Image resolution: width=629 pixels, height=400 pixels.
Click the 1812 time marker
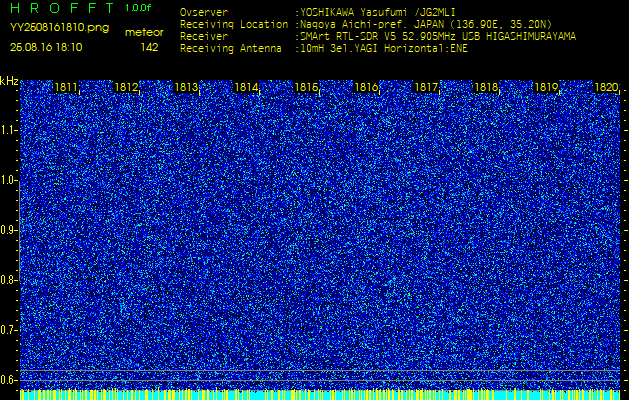pos(126,87)
